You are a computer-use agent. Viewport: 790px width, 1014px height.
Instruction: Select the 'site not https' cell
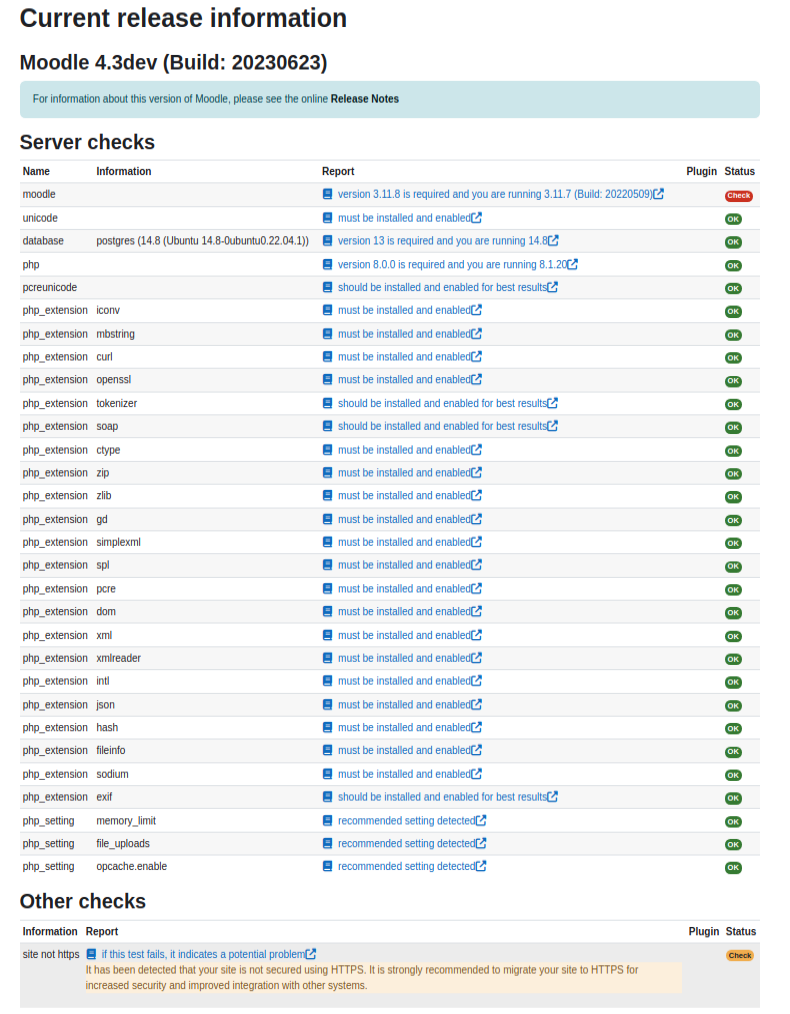coord(51,954)
